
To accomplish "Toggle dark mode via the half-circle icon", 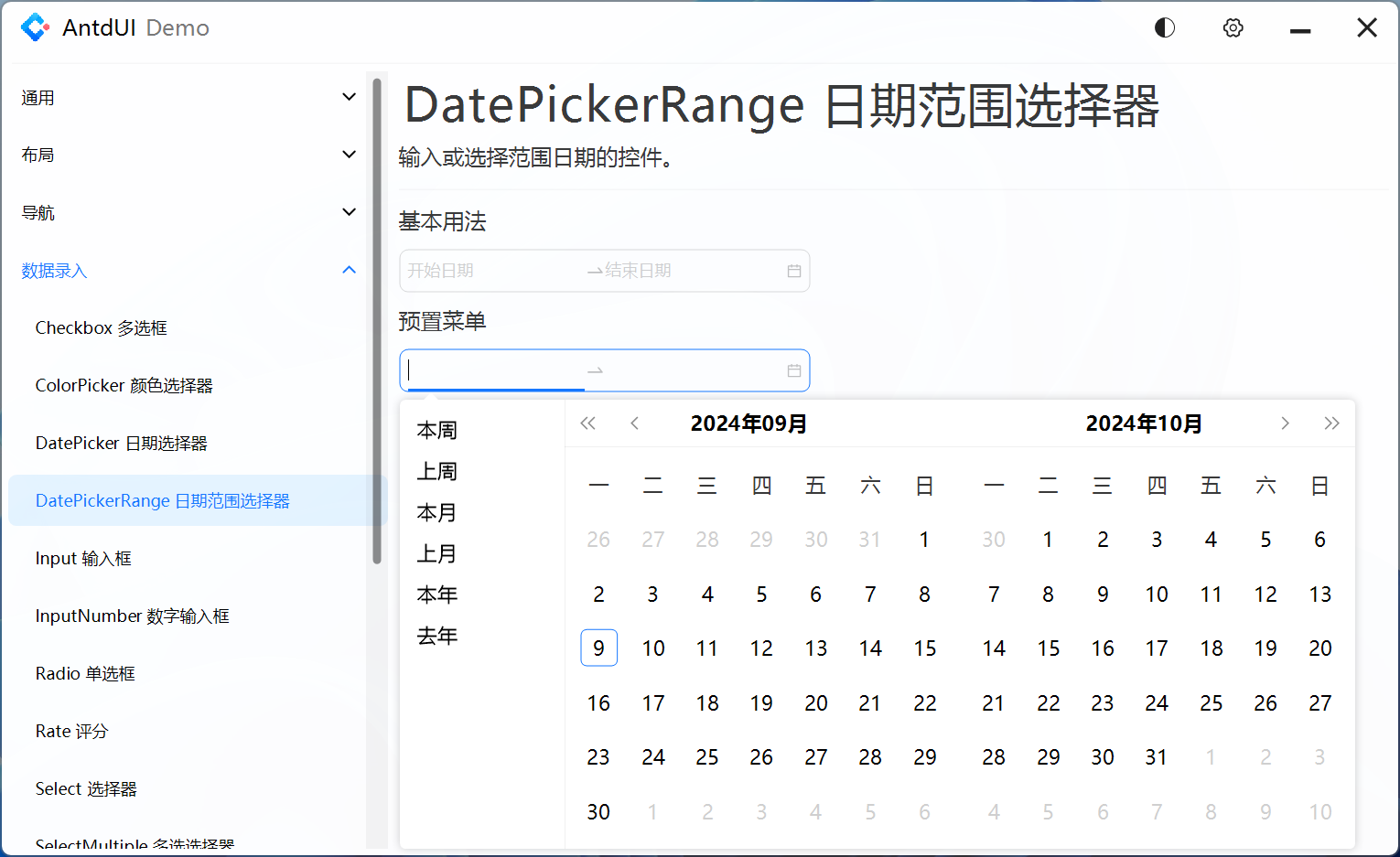I will 1164,27.
